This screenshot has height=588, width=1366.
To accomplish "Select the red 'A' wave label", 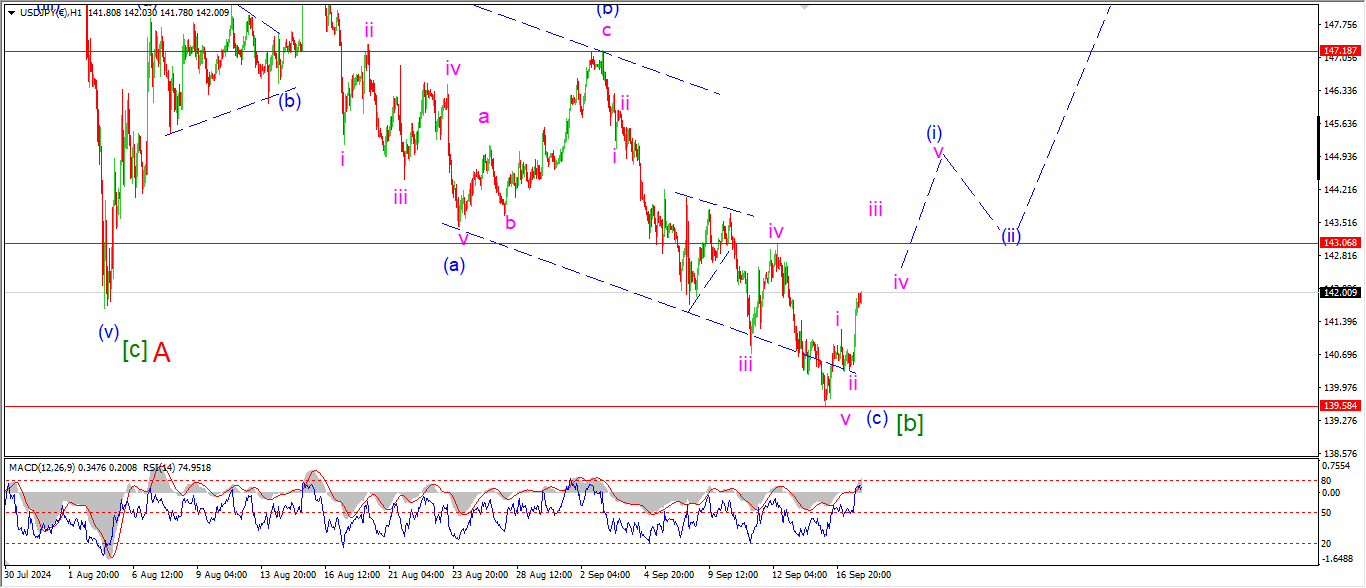I will point(162,352).
